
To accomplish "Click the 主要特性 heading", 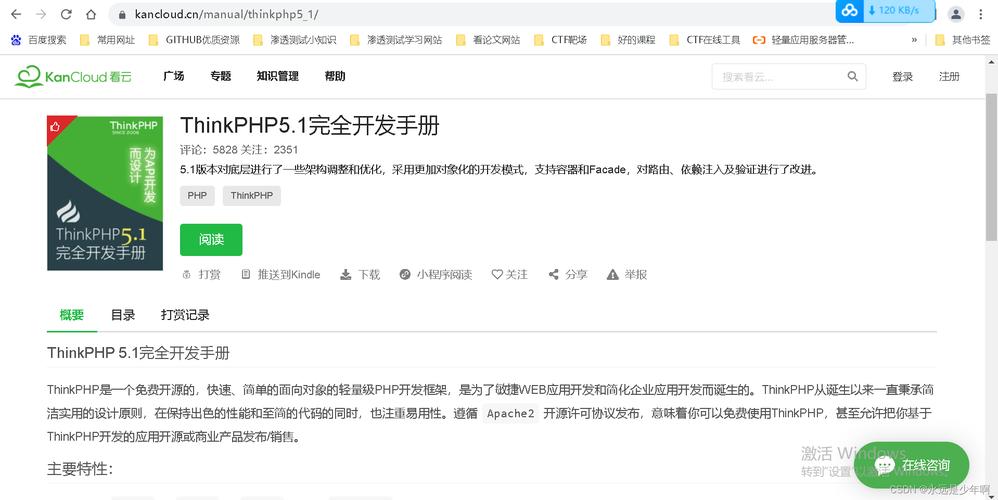I will [80, 469].
